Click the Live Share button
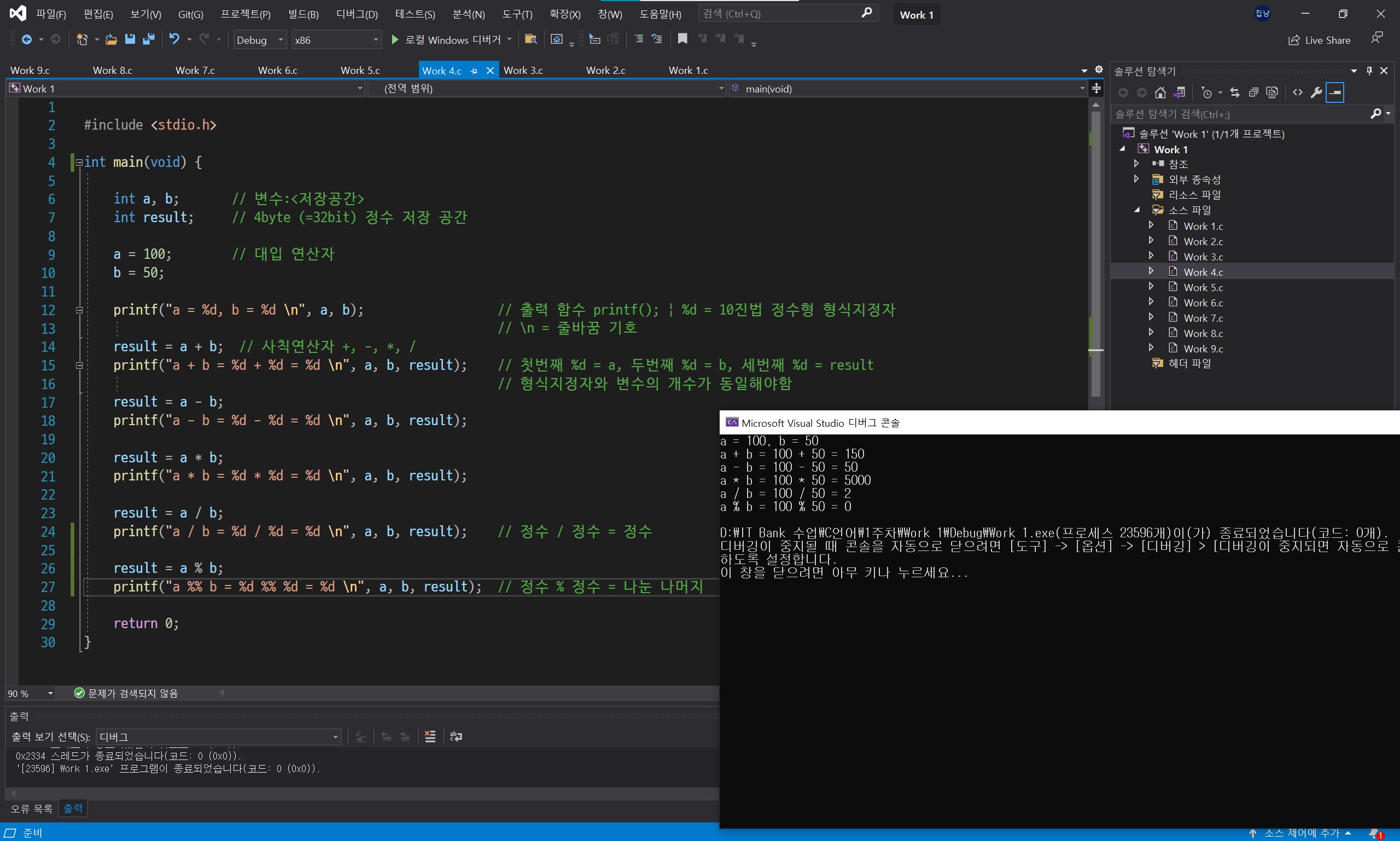The image size is (1400, 841). [1320, 40]
